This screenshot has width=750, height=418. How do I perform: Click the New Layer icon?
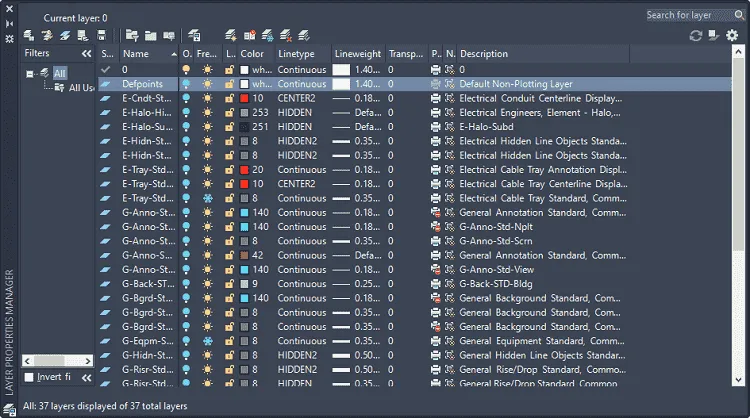tap(230, 35)
